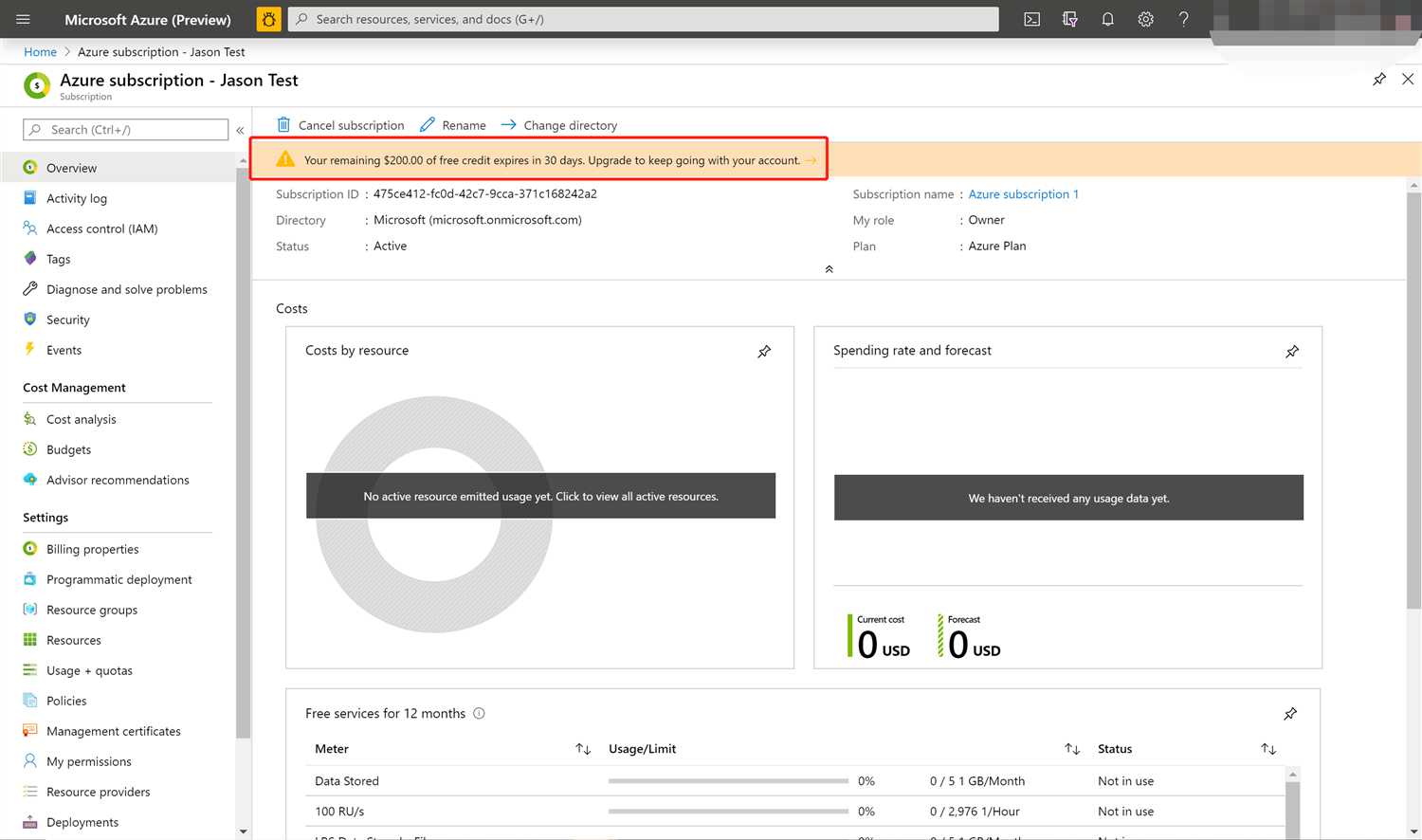Click the main page vertical scrollbar

1413,400
